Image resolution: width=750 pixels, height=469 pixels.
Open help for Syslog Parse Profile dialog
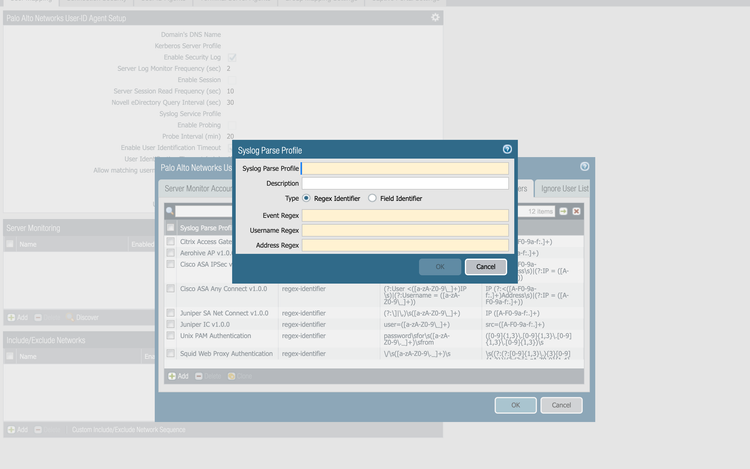[x=507, y=149]
